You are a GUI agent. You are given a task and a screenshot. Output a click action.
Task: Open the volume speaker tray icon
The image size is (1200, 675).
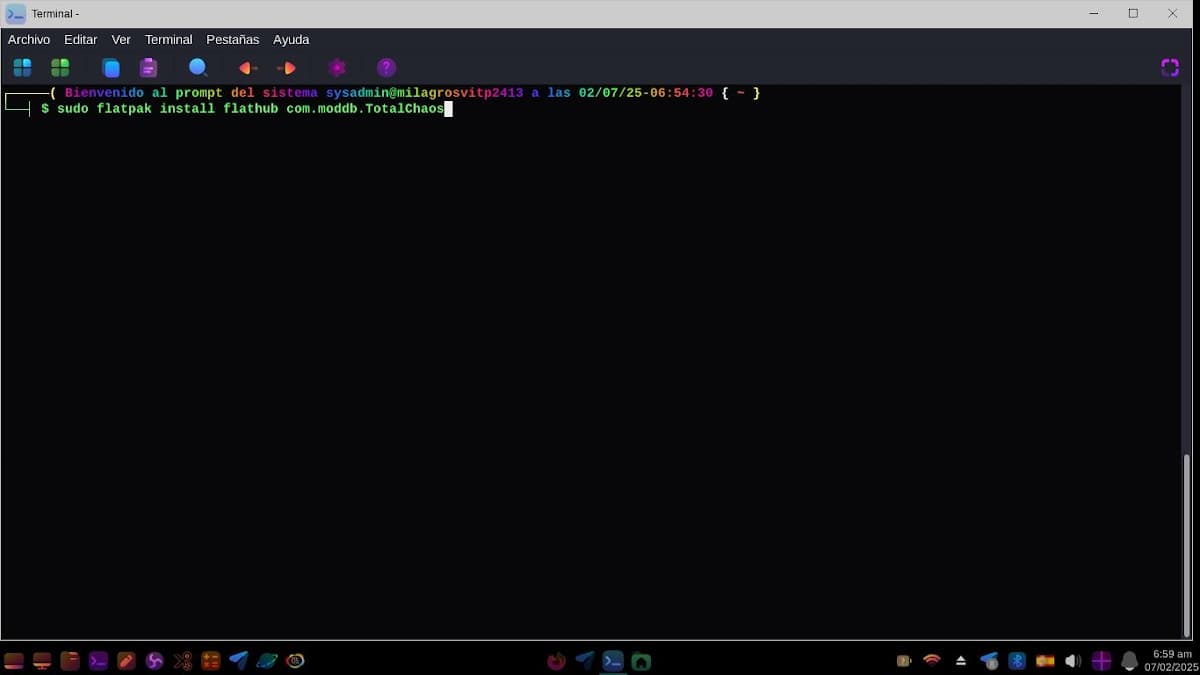(1073, 661)
